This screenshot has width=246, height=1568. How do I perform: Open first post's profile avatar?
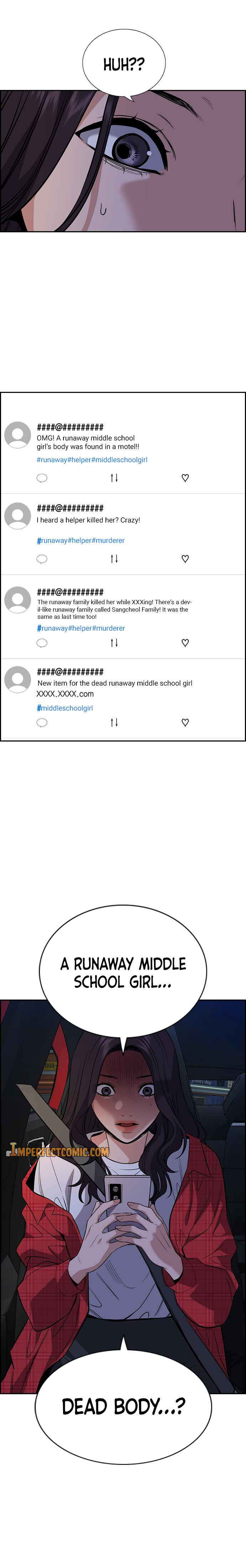[x=17, y=436]
